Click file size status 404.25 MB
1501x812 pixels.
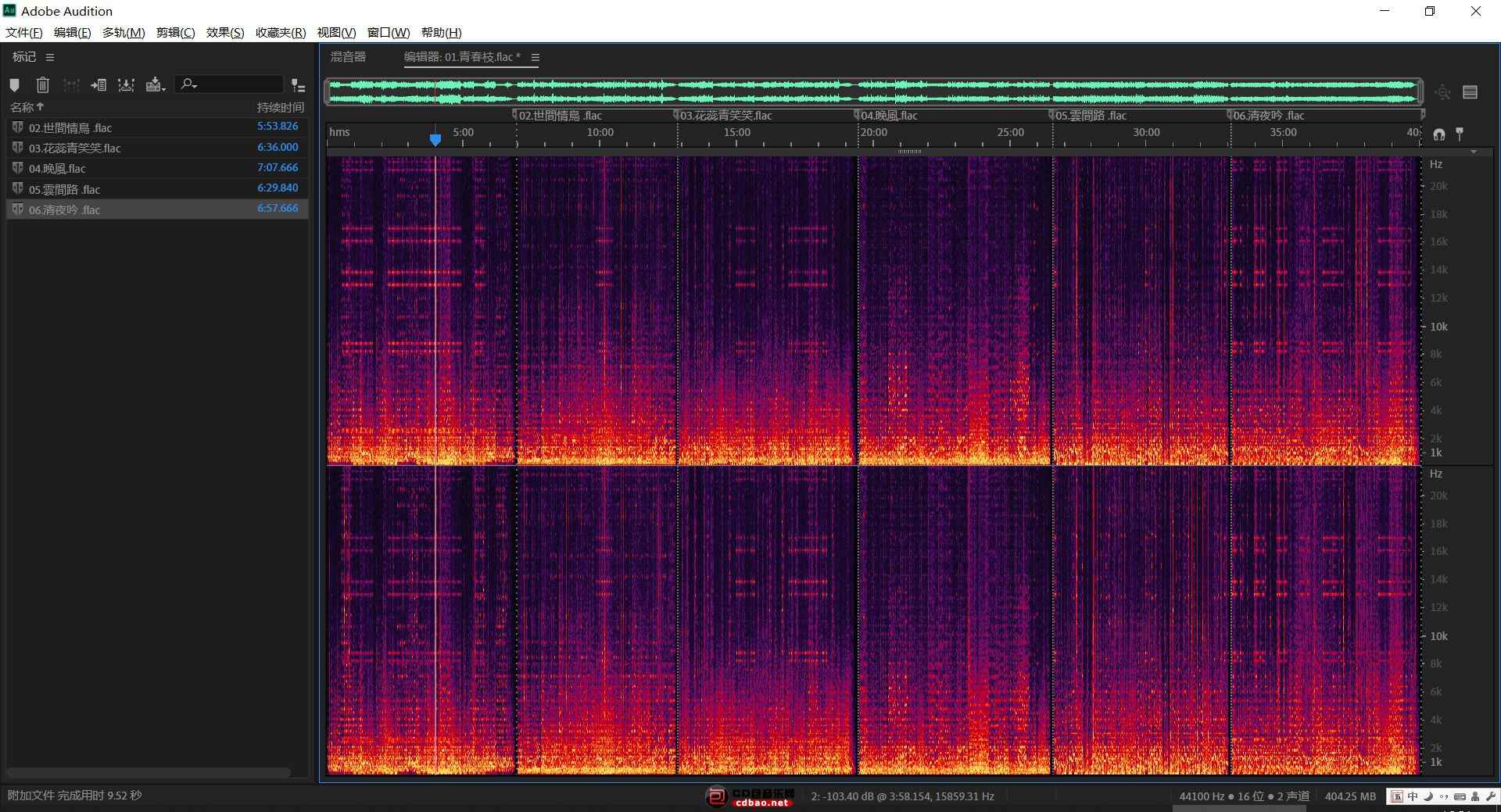point(1350,796)
